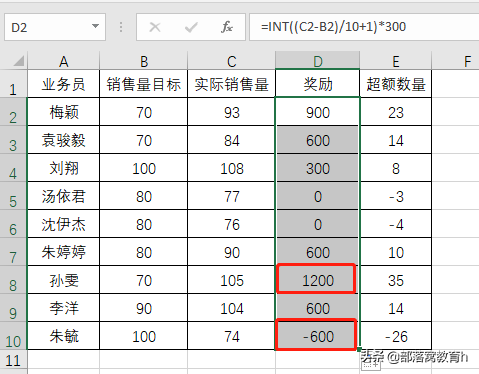Viewport: 479px width, 374px height.
Task: Select cell with name 刘翔
Action: click(x=63, y=168)
